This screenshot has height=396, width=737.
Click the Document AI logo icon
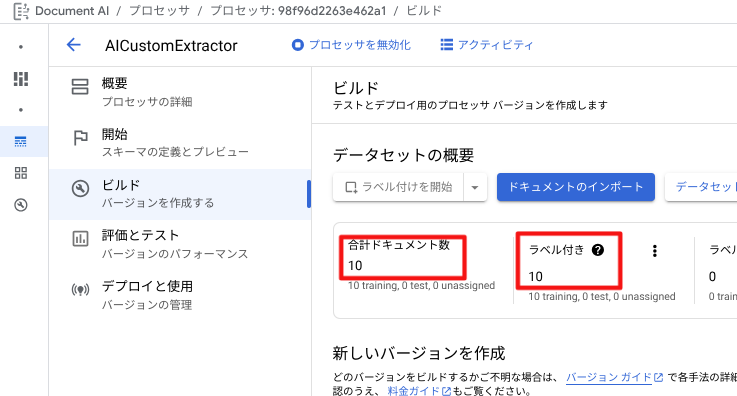click(21, 11)
